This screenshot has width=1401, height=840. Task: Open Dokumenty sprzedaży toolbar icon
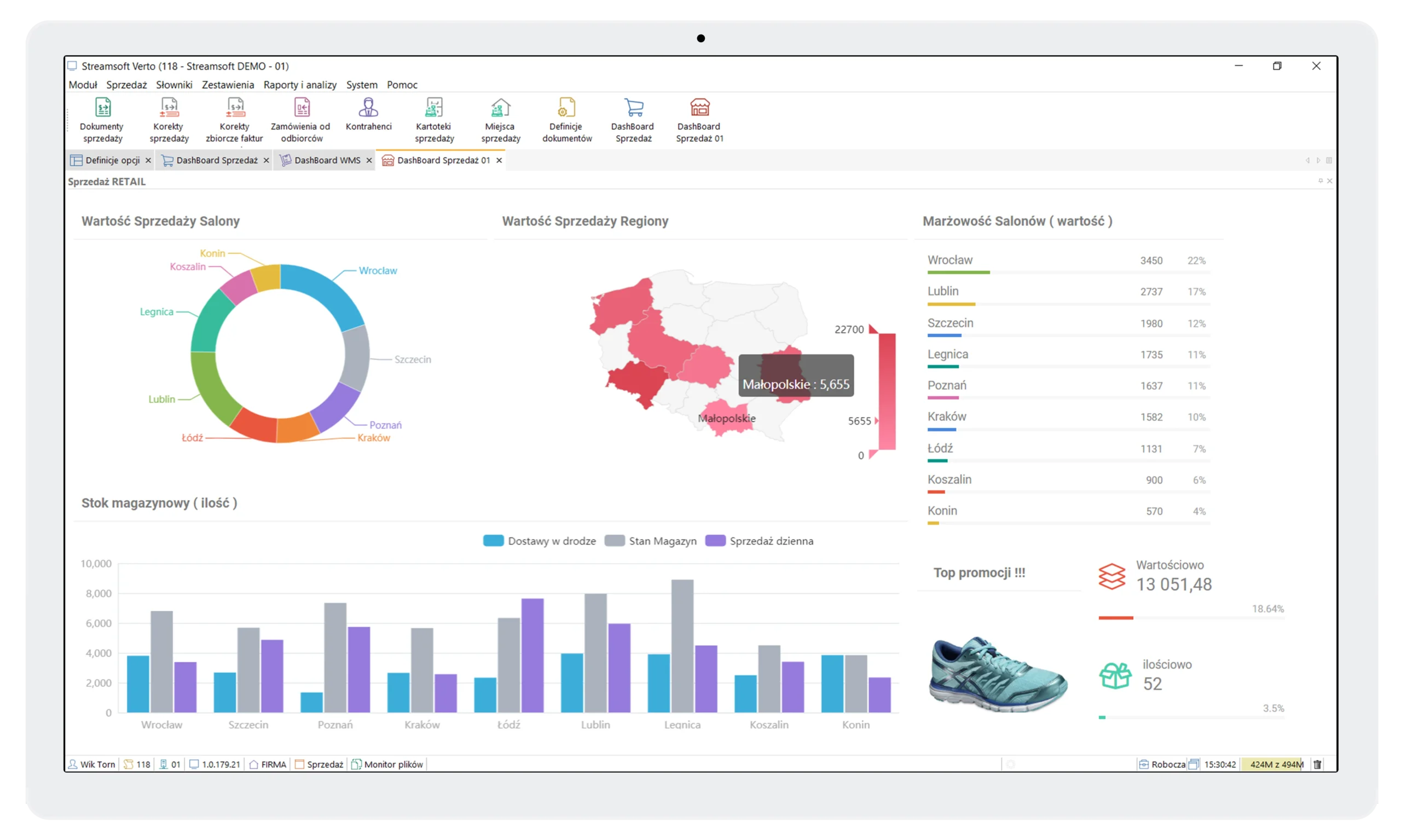[x=102, y=120]
